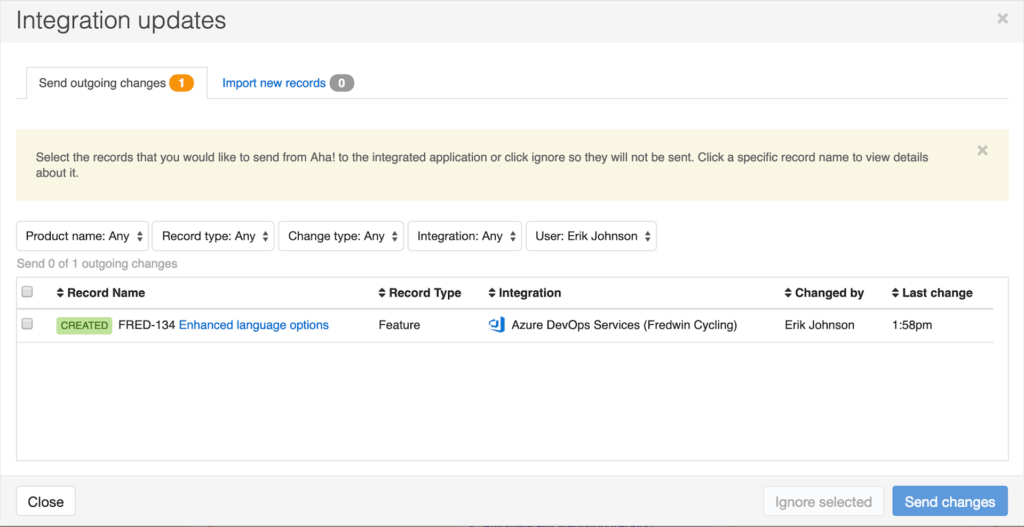The image size is (1024, 527).
Task: Dismiss the yellow info banner
Action: [982, 151]
